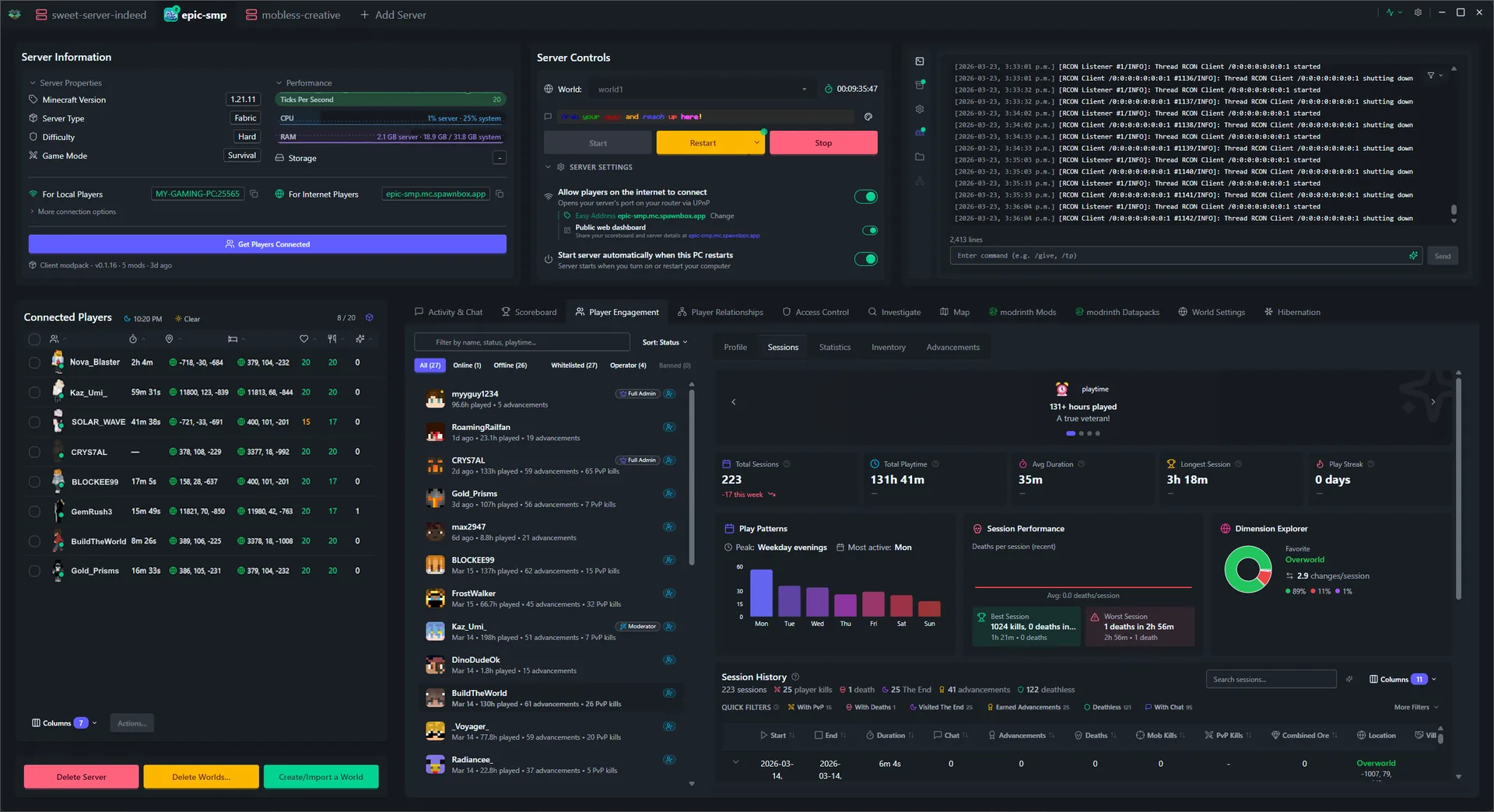Toggle 'Allow players on the internet to connect'
This screenshot has height=812, width=1494.
pos(865,196)
